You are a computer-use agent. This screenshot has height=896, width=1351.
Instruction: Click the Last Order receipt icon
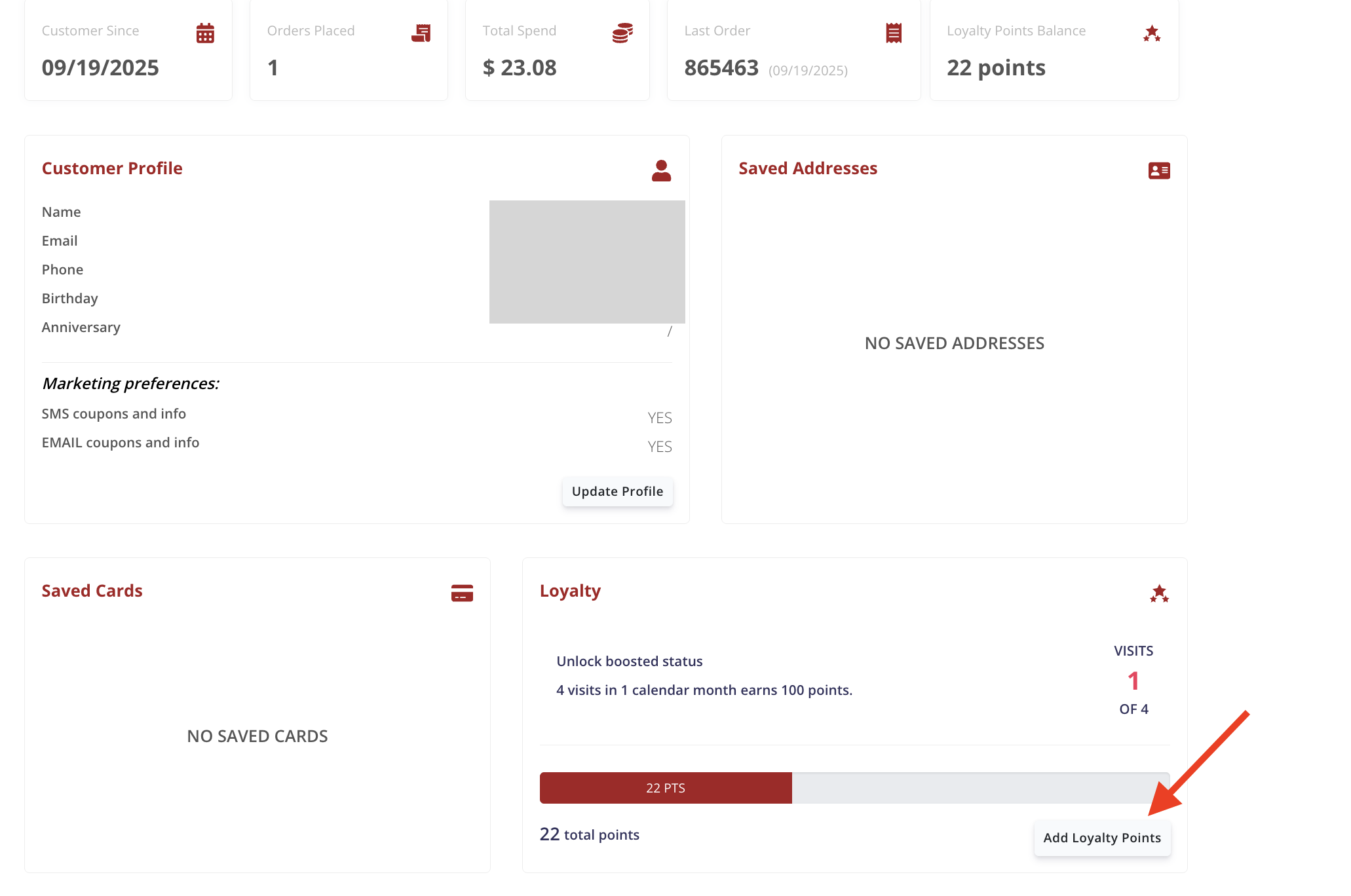click(894, 33)
